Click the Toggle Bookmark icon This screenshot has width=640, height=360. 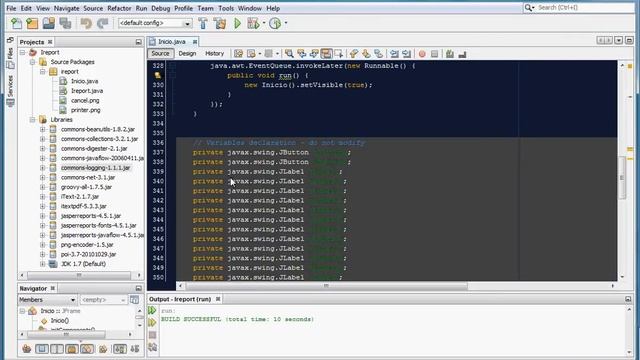379,54
